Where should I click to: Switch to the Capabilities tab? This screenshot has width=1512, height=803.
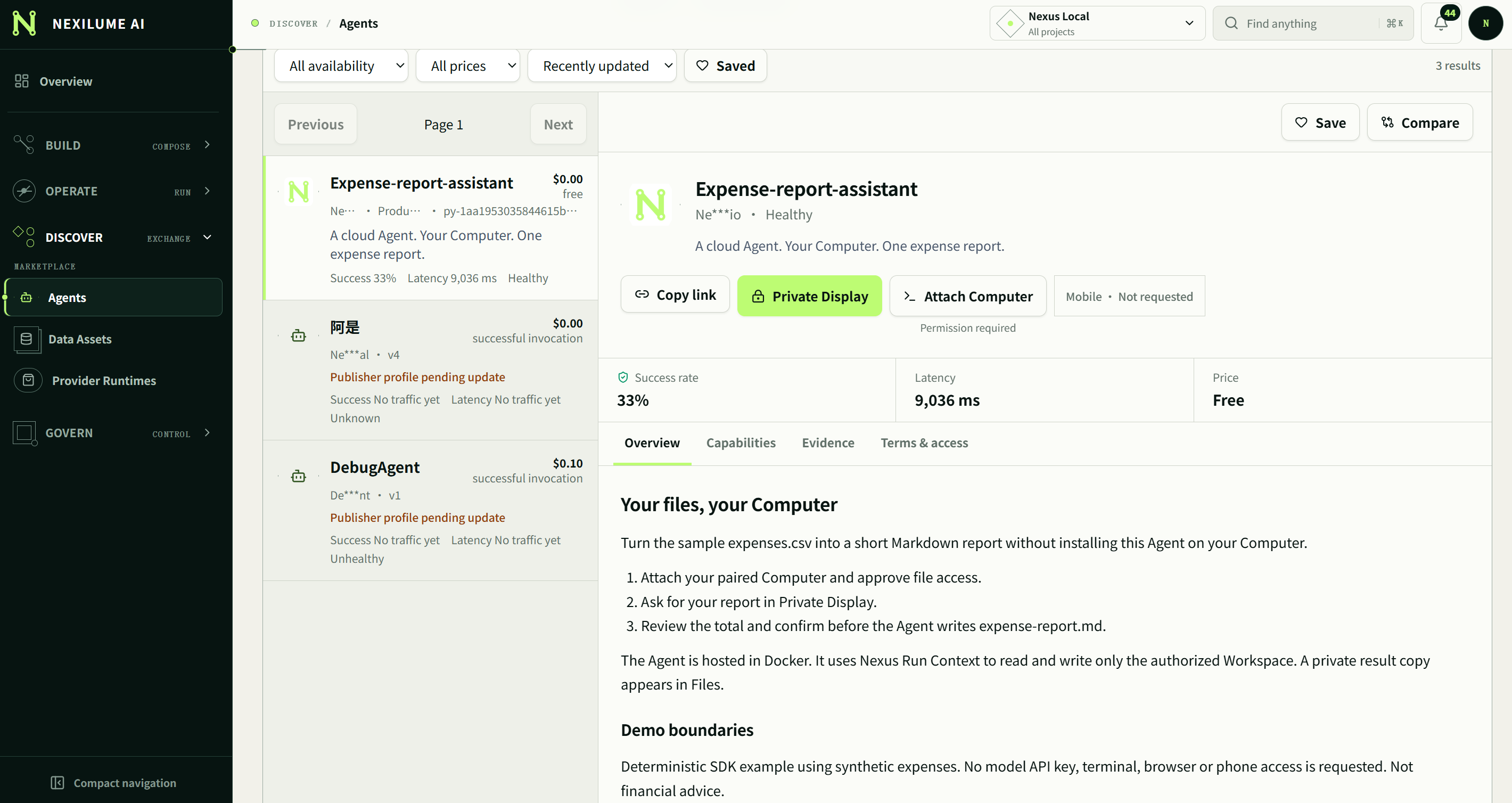click(741, 443)
